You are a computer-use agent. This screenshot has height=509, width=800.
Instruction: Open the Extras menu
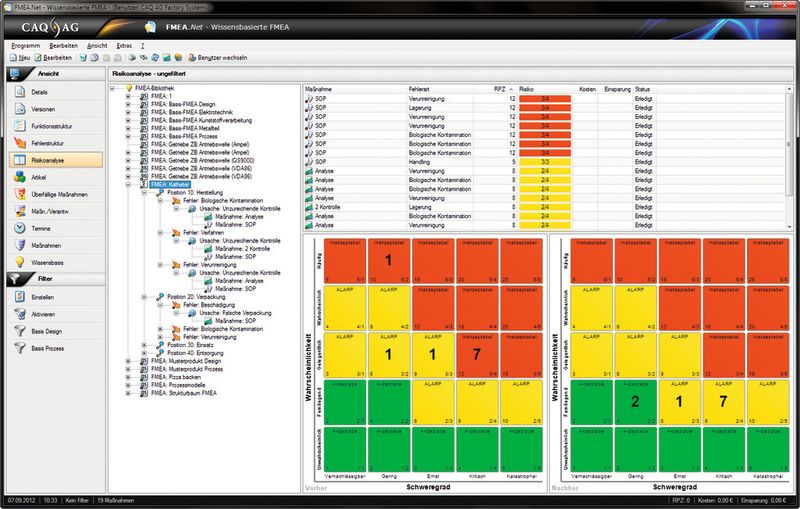tap(124, 46)
